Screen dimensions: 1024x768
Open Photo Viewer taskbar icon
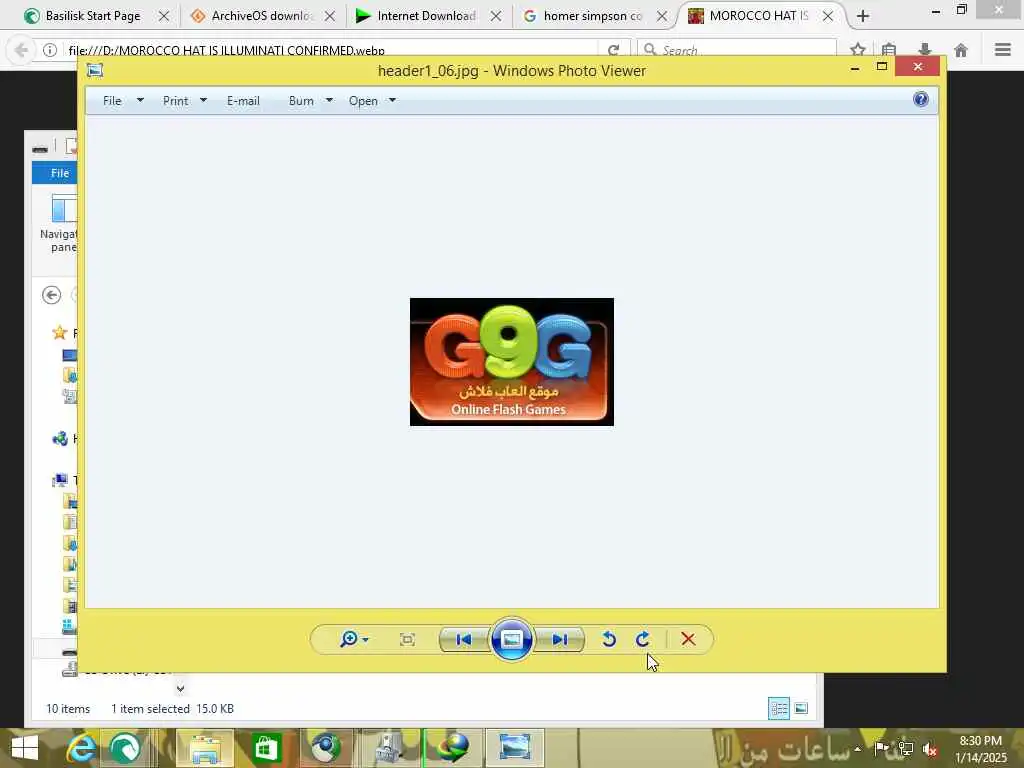click(x=514, y=748)
